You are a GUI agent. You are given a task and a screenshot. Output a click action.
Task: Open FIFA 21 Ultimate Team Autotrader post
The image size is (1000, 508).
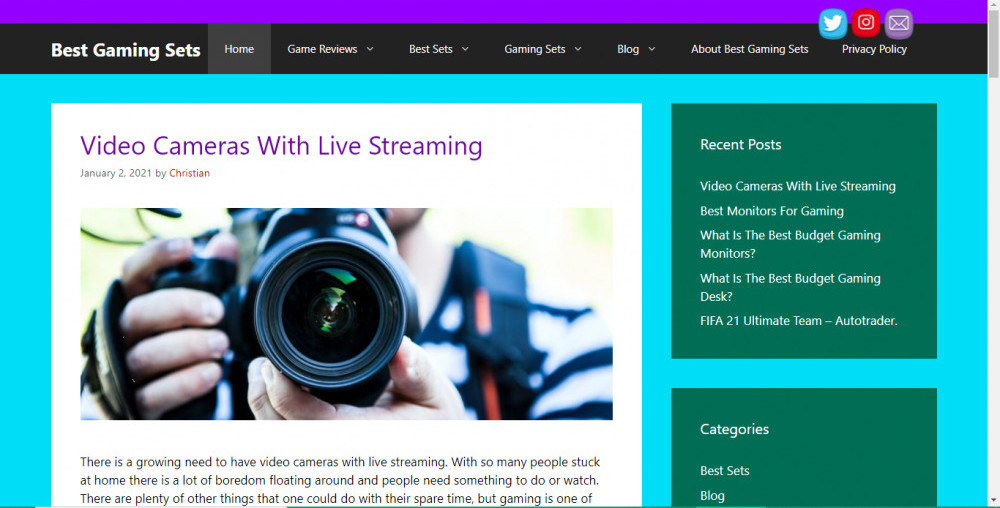click(x=798, y=321)
